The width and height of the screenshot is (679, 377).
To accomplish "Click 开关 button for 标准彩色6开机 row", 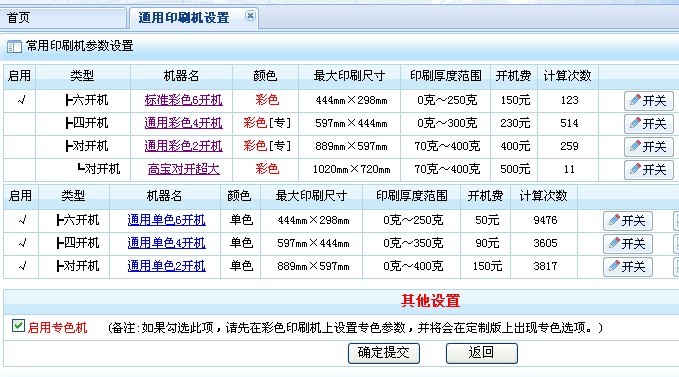I will (649, 101).
